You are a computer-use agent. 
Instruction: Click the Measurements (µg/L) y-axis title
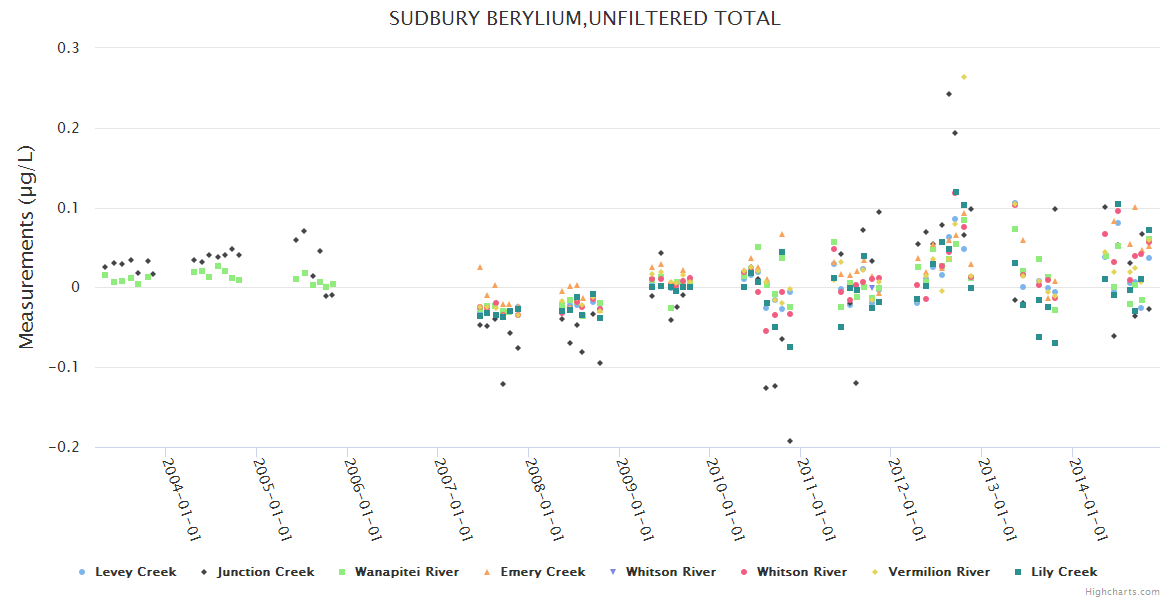pyautogui.click(x=27, y=247)
